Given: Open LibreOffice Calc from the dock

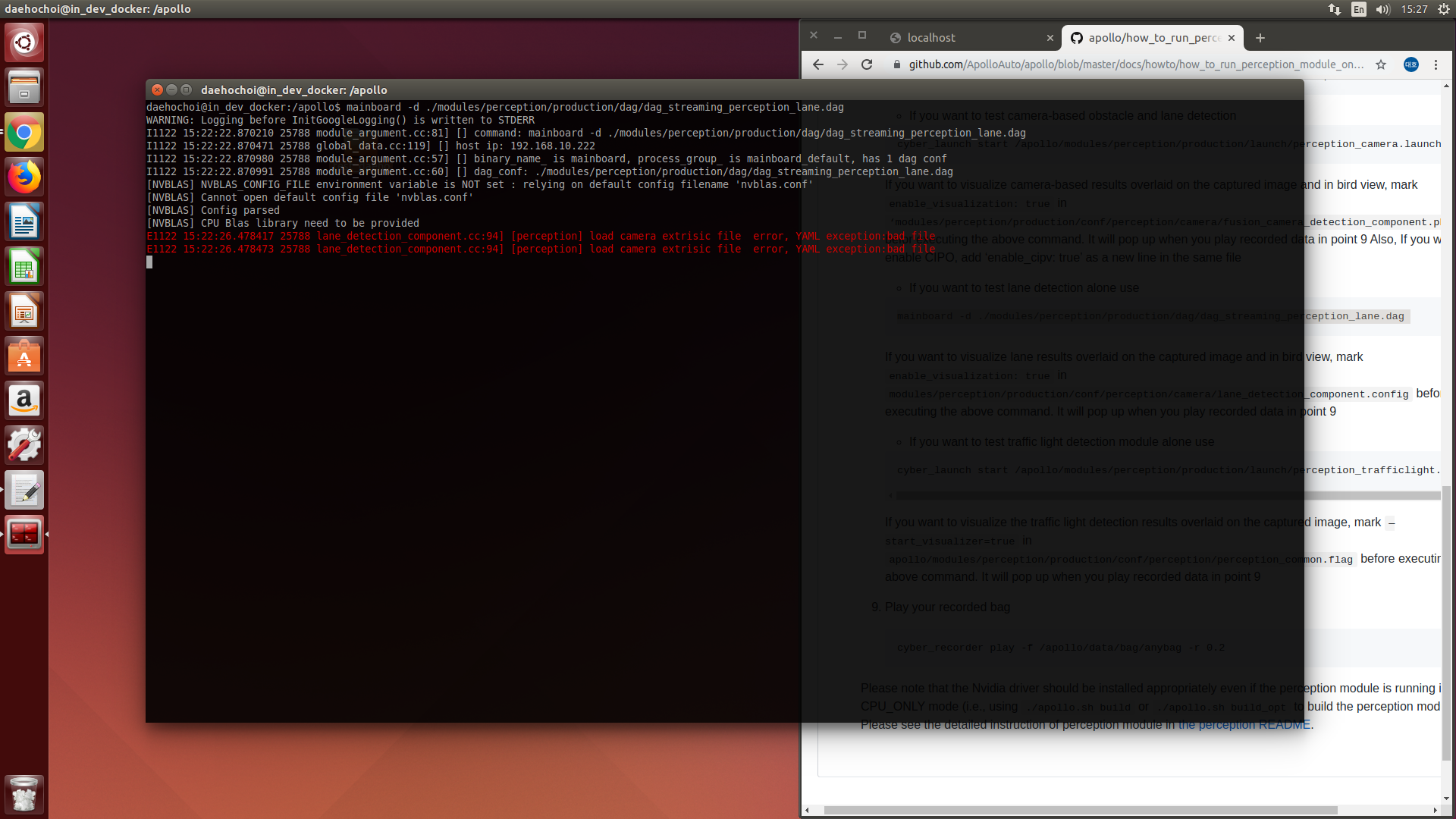Looking at the screenshot, I should coord(24,265).
